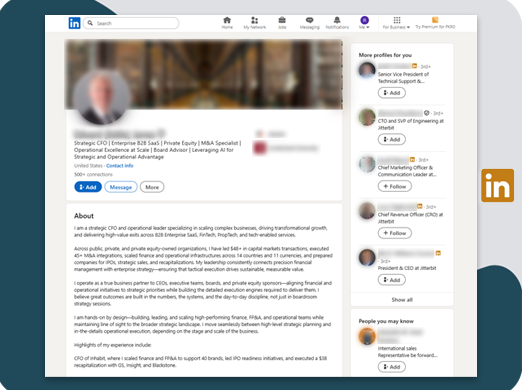The image size is (522, 390).
Task: Click the verified badge beside CTO profile
Action: [x=426, y=113]
